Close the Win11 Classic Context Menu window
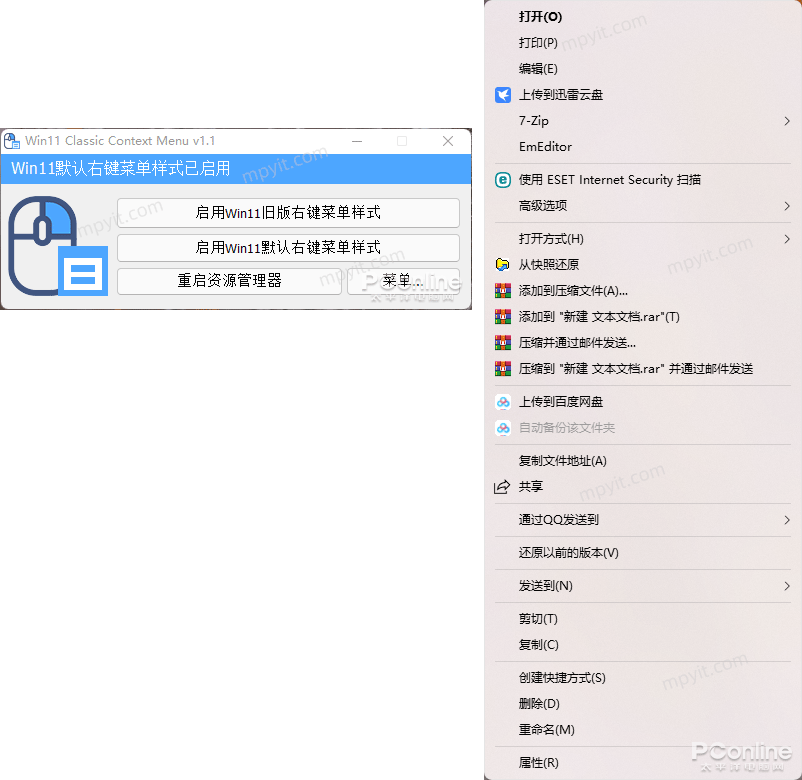The width and height of the screenshot is (802, 780). point(448,141)
